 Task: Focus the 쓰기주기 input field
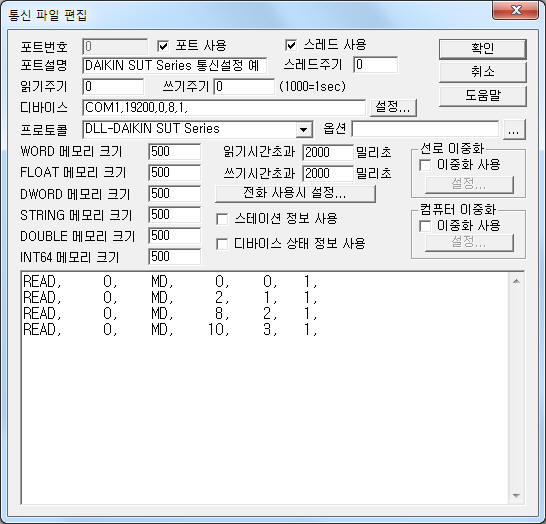tap(244, 86)
